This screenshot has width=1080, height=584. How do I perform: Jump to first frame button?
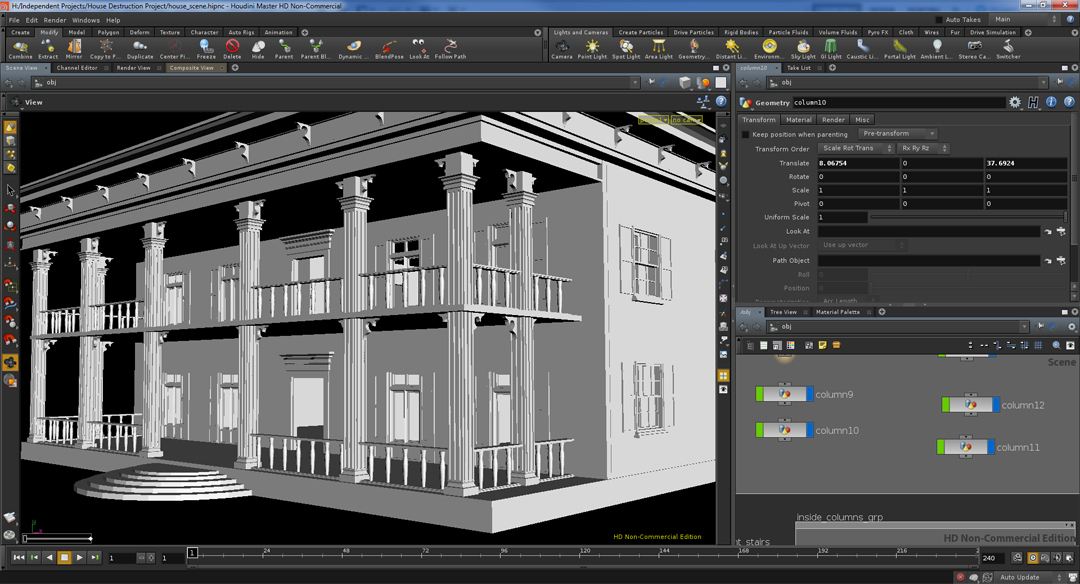tap(19, 558)
